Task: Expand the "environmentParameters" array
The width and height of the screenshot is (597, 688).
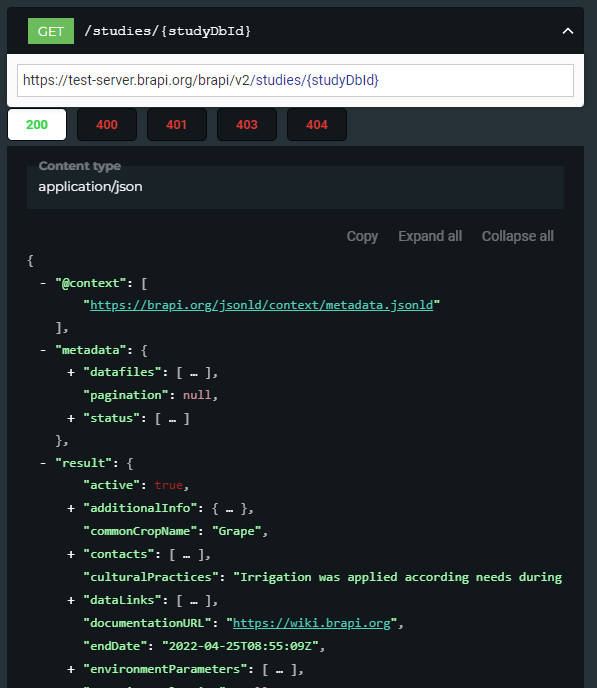Action: pyautogui.click(x=71, y=670)
